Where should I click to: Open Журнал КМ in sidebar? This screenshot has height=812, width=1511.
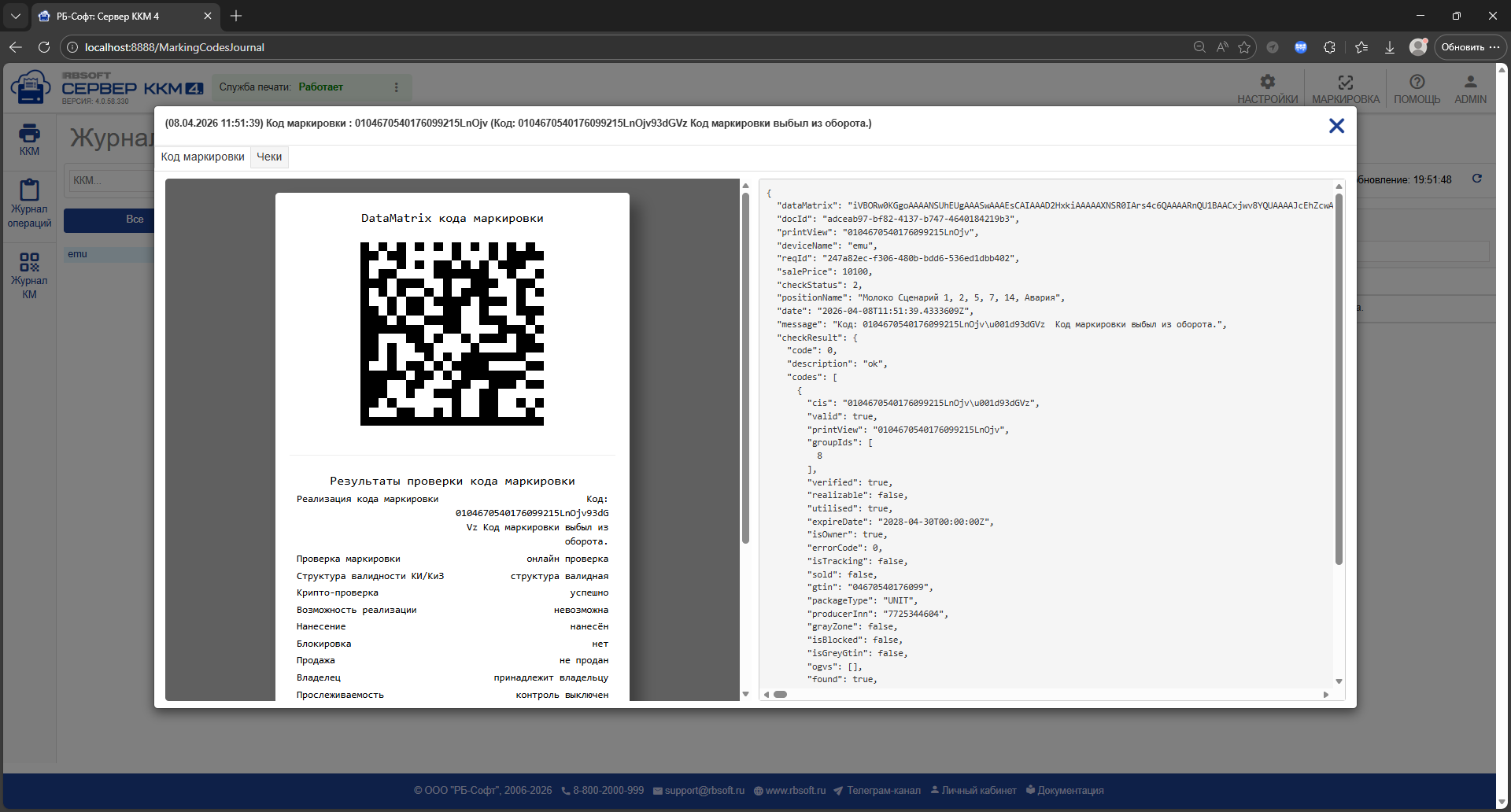coord(29,275)
